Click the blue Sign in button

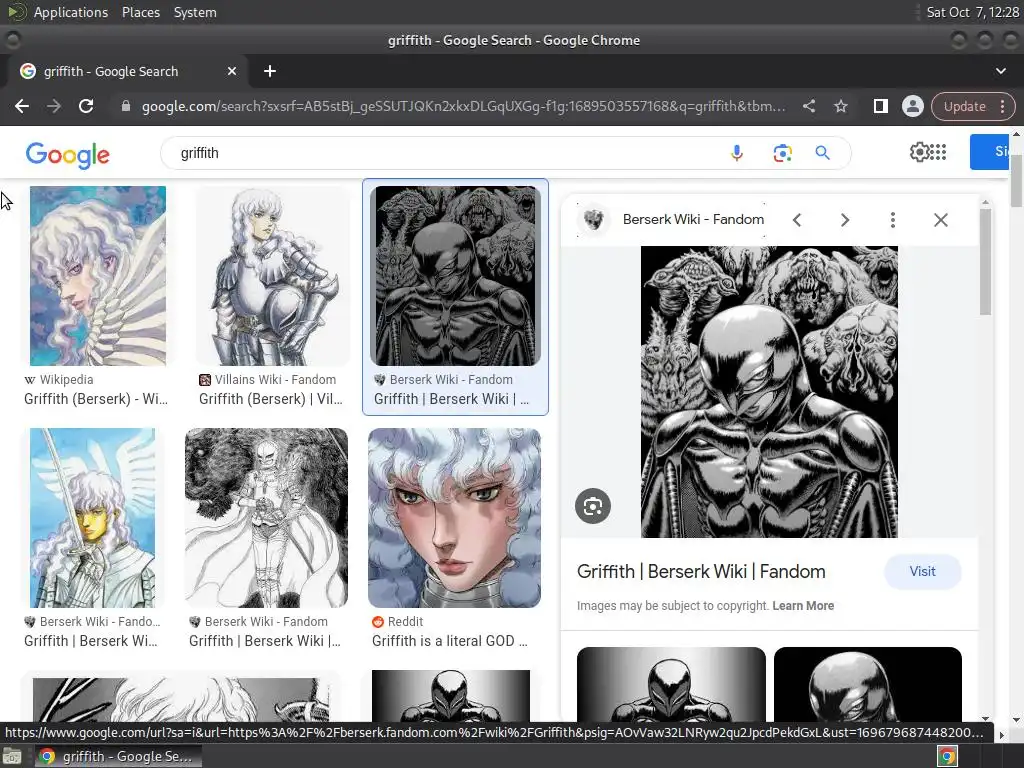tap(990, 152)
